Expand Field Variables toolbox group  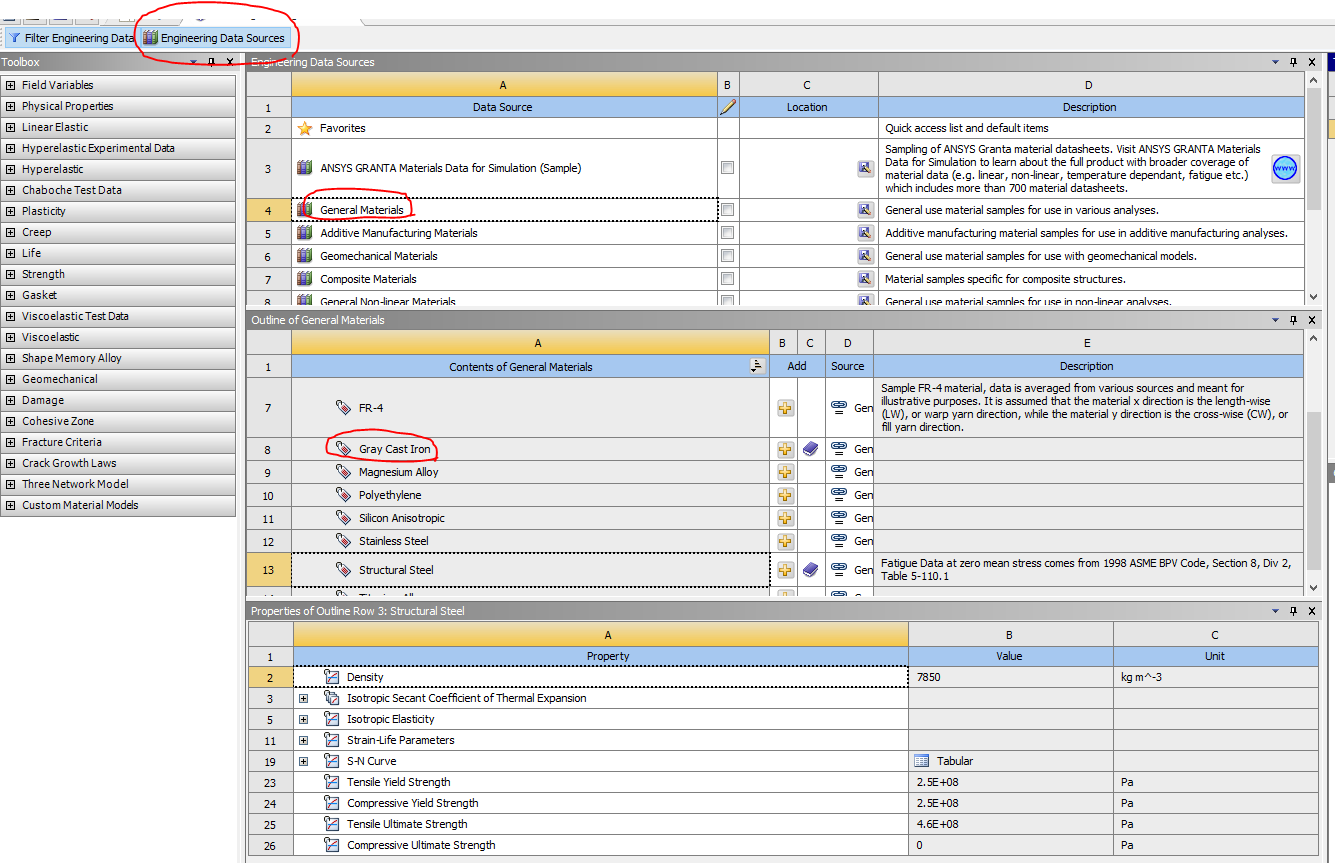tap(11, 85)
